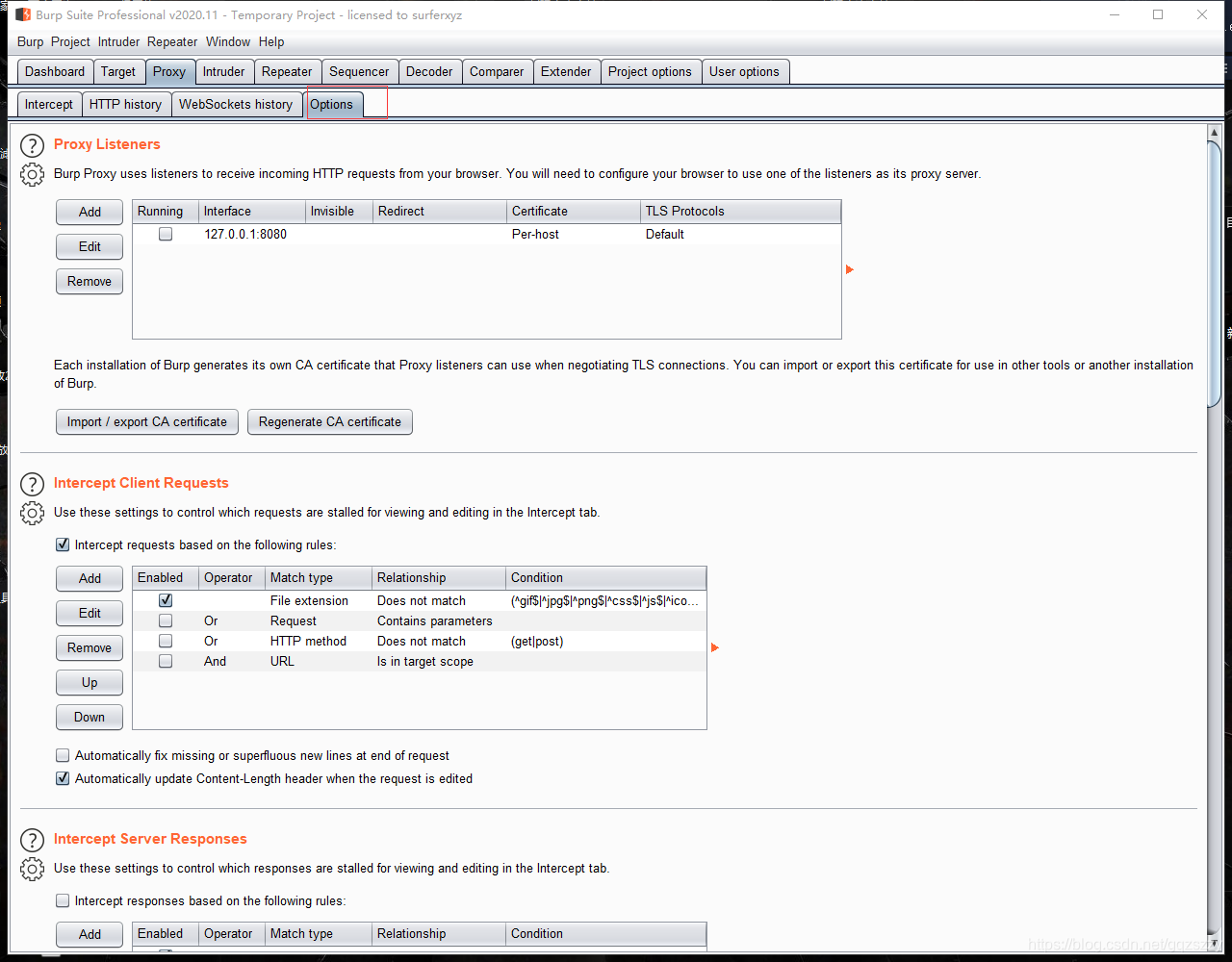Select the 127.0.0.1:8080 interface cell
The image size is (1232, 962).
coord(251,234)
